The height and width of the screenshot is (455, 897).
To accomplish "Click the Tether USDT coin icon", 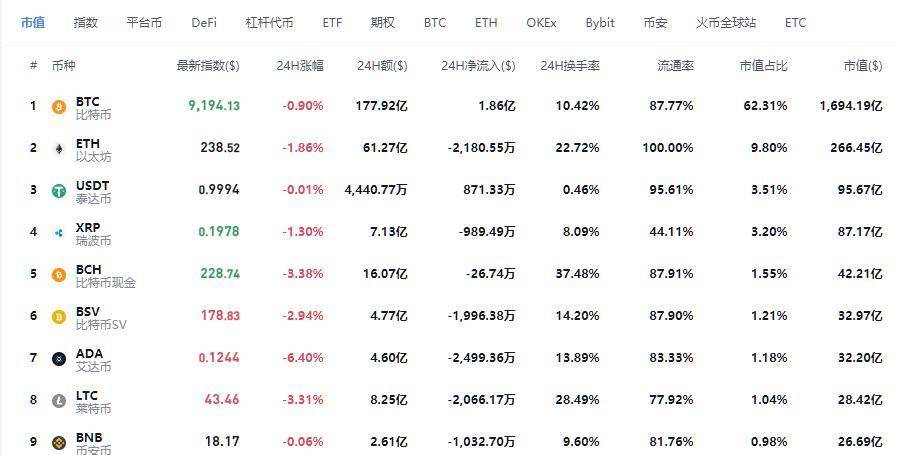I will click(x=59, y=190).
